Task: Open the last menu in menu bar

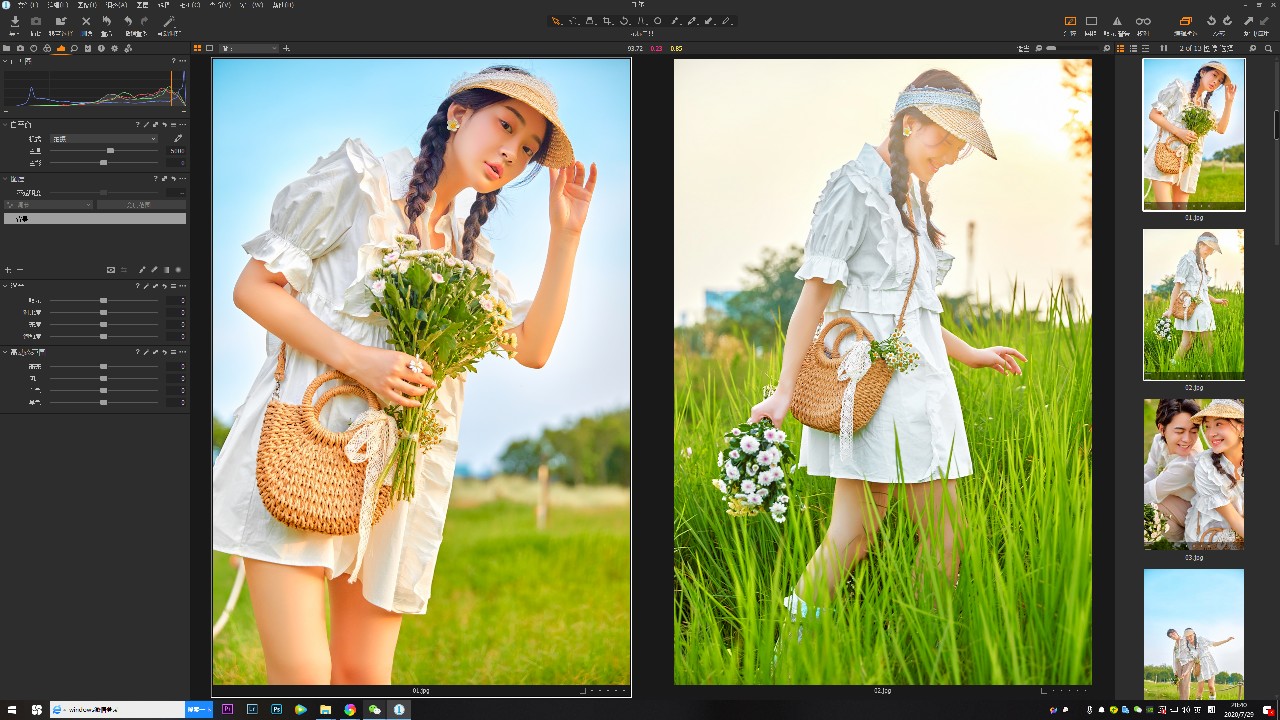Action: [x=283, y=5]
